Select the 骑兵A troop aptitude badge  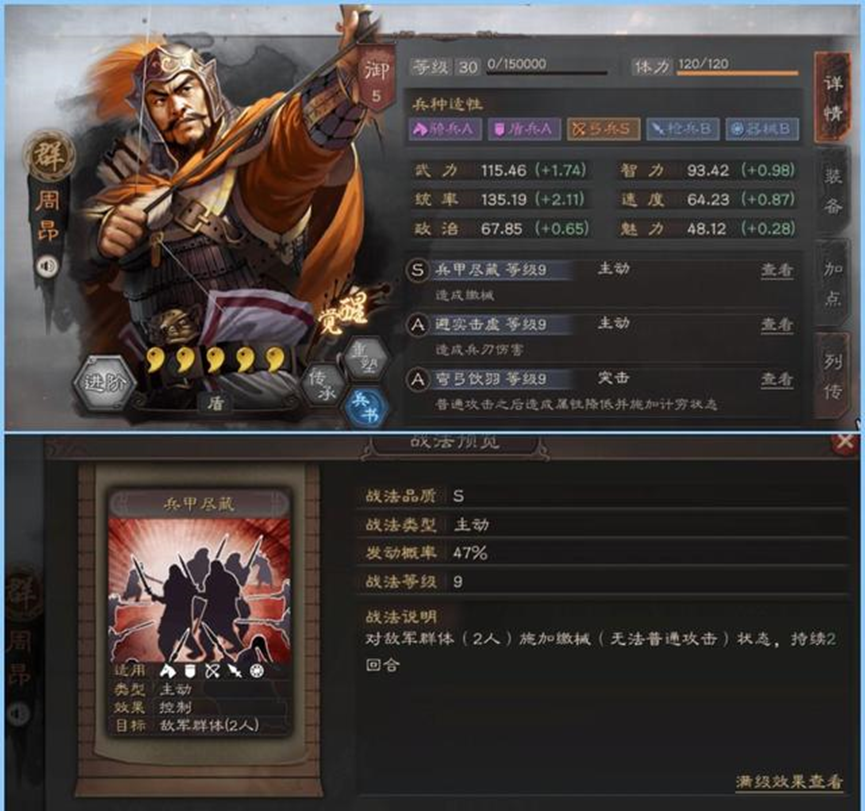click(x=445, y=129)
